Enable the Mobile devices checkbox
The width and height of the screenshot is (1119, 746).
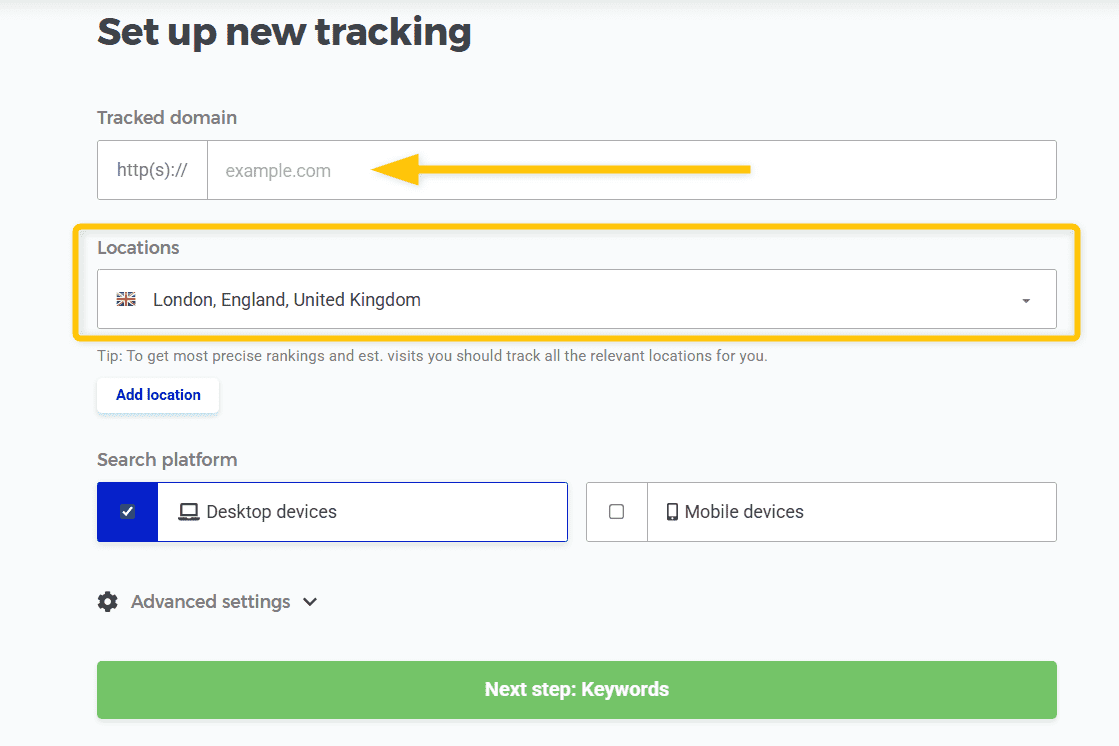(616, 512)
